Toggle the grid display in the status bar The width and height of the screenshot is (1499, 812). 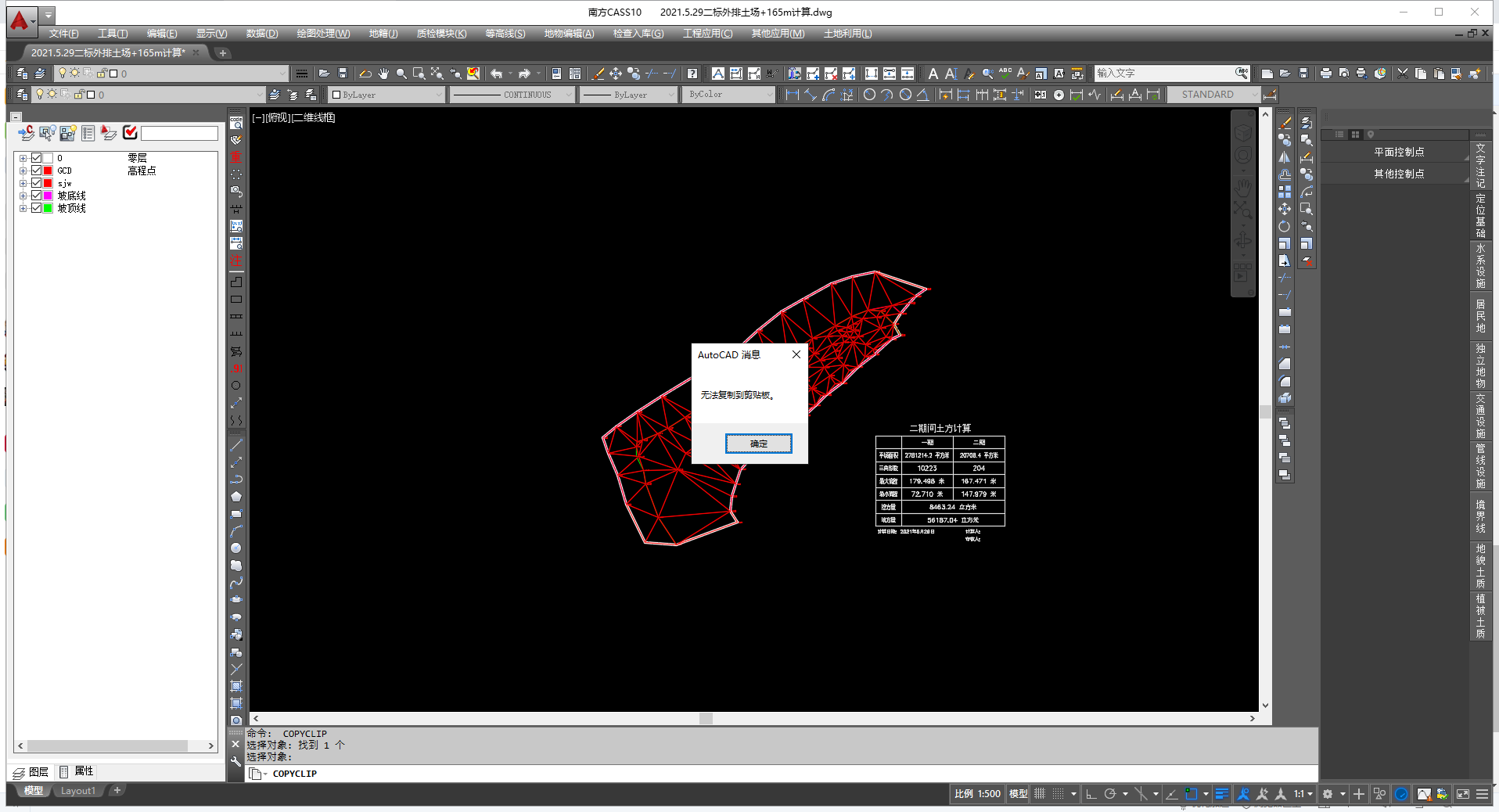1040,794
